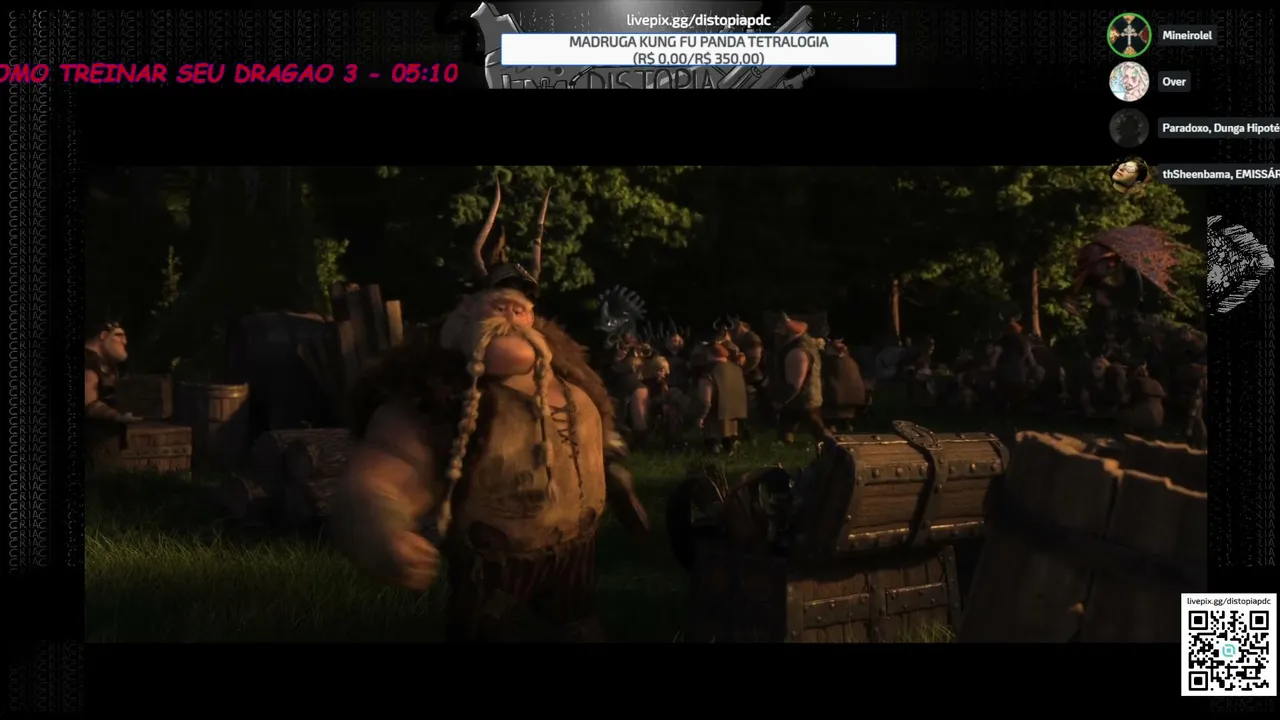This screenshot has height=720, width=1280.
Task: Open livepix.gg/distopiapdc link above QR code
Action: tap(1228, 601)
